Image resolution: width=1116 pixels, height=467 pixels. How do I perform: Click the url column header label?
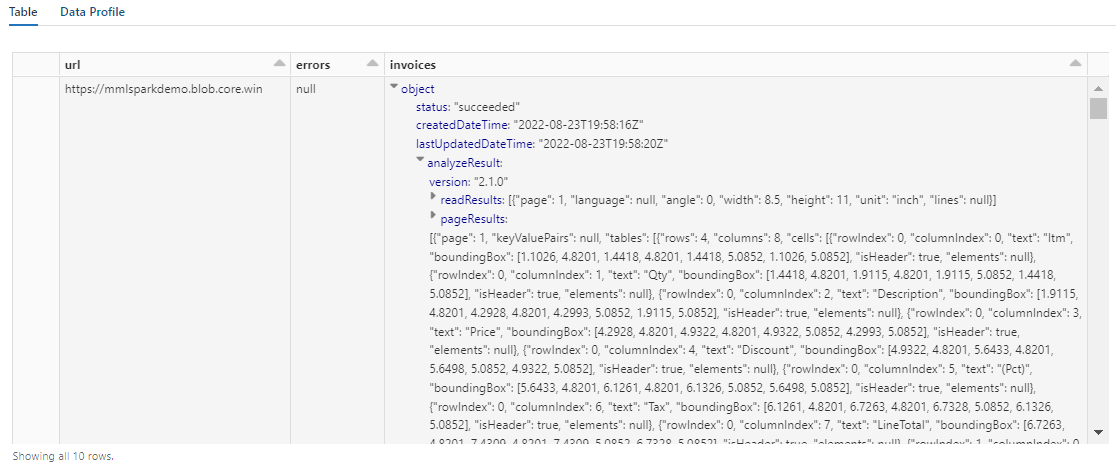coord(72,65)
